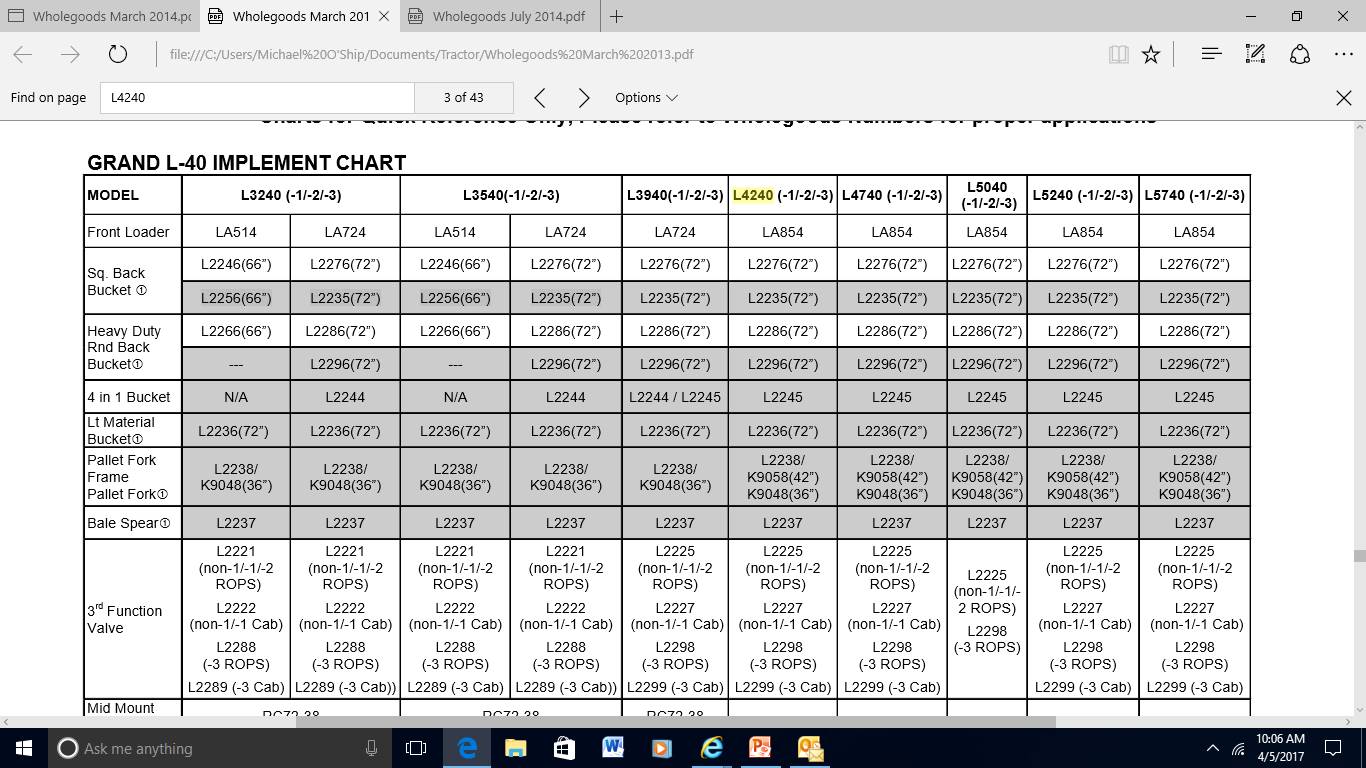Switch to Wholegoods March 2014 tab
The image size is (1366, 768).
99,16
